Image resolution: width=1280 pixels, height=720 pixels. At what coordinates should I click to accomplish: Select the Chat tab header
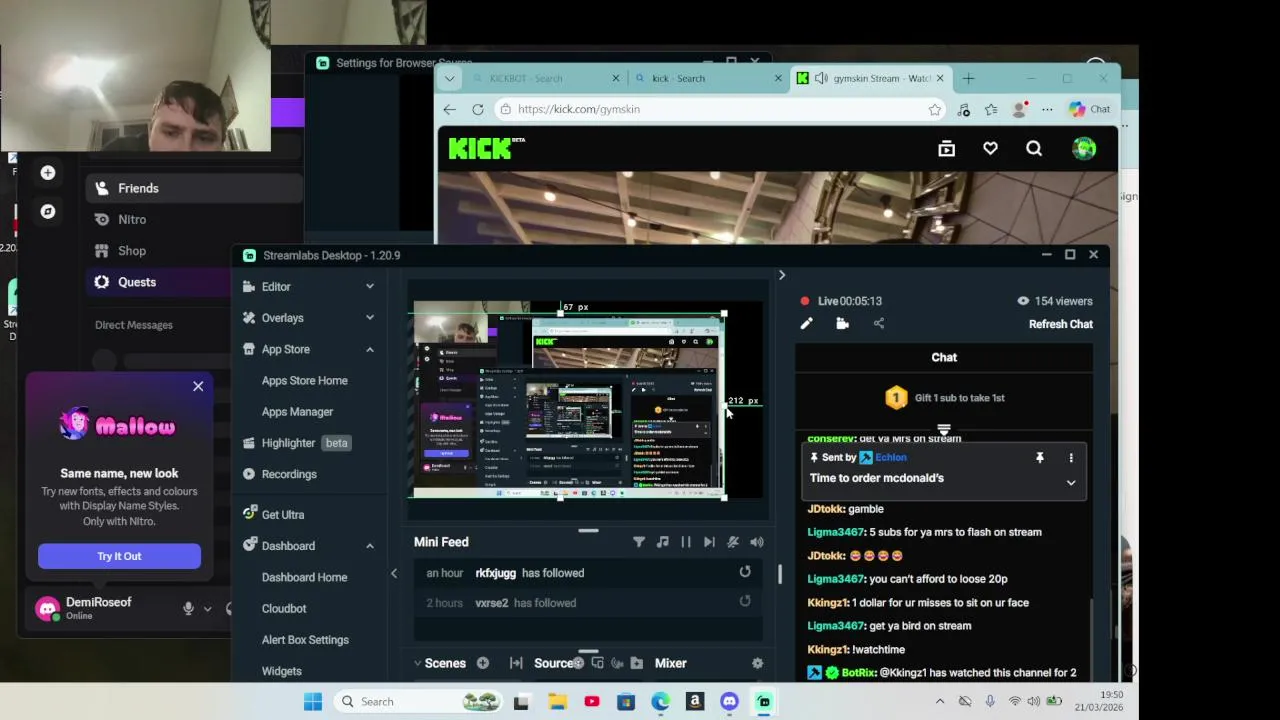point(944,357)
